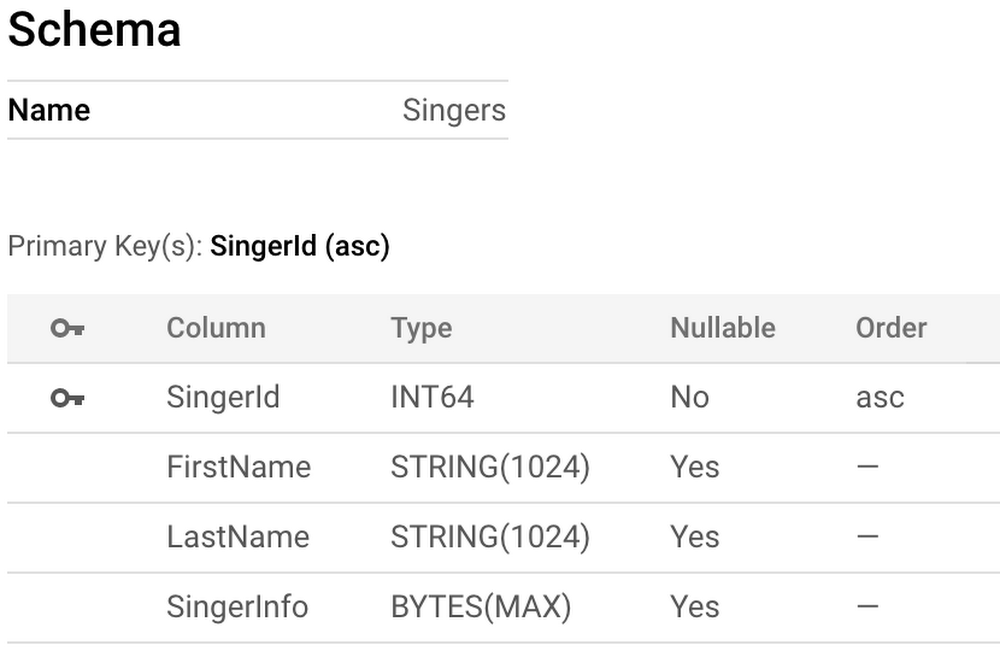Click the Singers table name value
Screen dimensions: 1000x651
point(454,110)
